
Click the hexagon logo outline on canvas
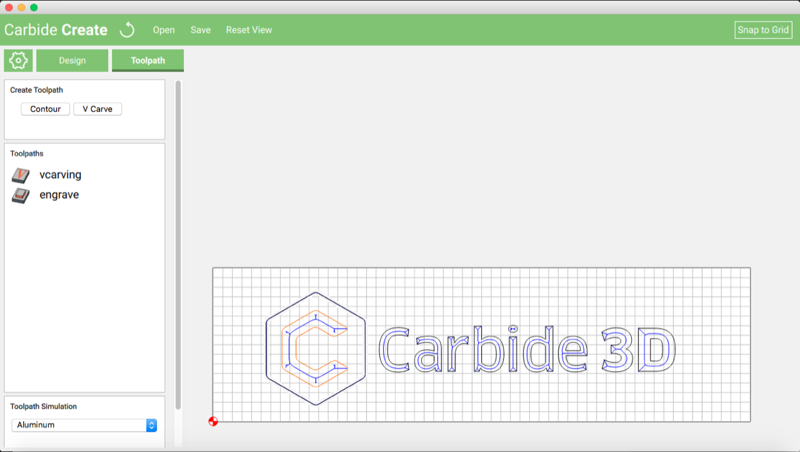(316, 349)
